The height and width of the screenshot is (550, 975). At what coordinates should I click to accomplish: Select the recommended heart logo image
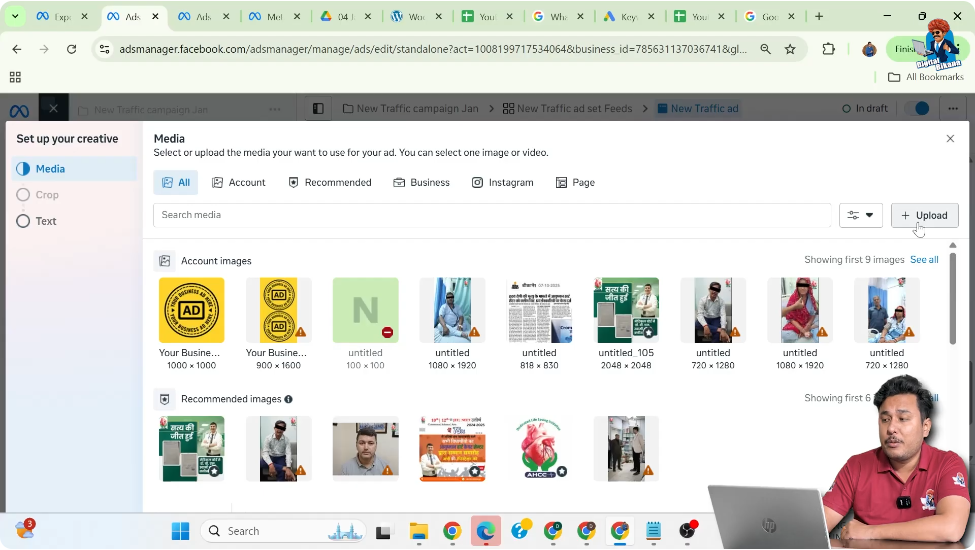point(539,449)
